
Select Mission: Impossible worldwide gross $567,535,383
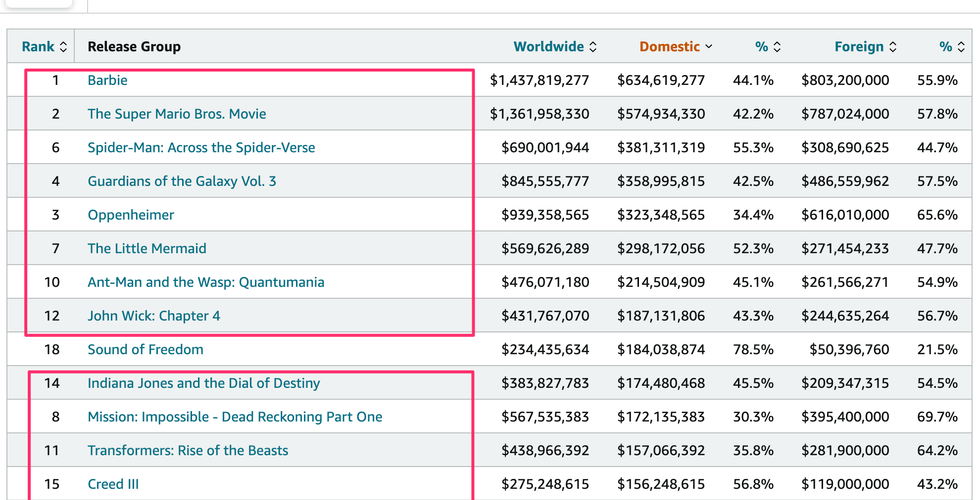pos(545,417)
